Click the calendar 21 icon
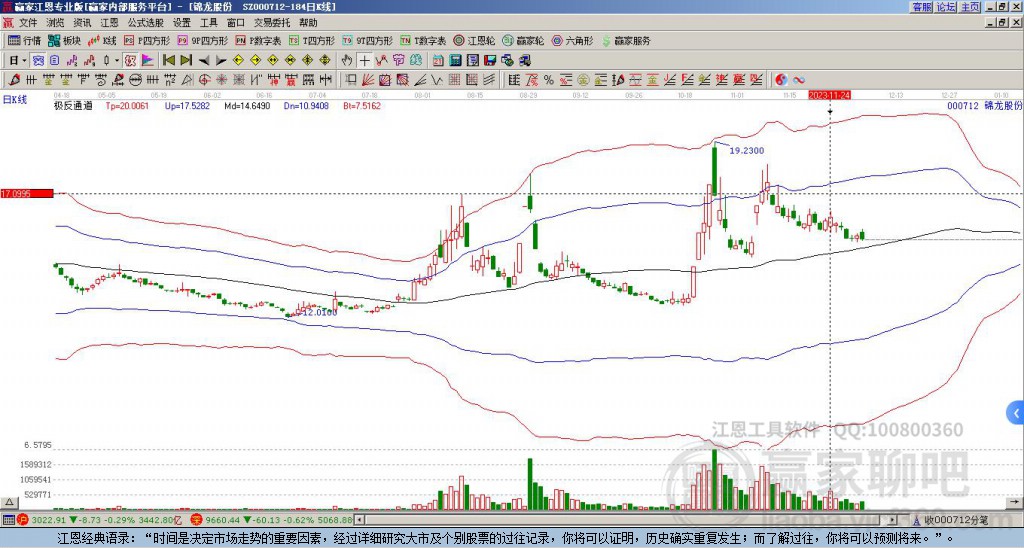The width and height of the screenshot is (1024, 548). tap(438, 60)
